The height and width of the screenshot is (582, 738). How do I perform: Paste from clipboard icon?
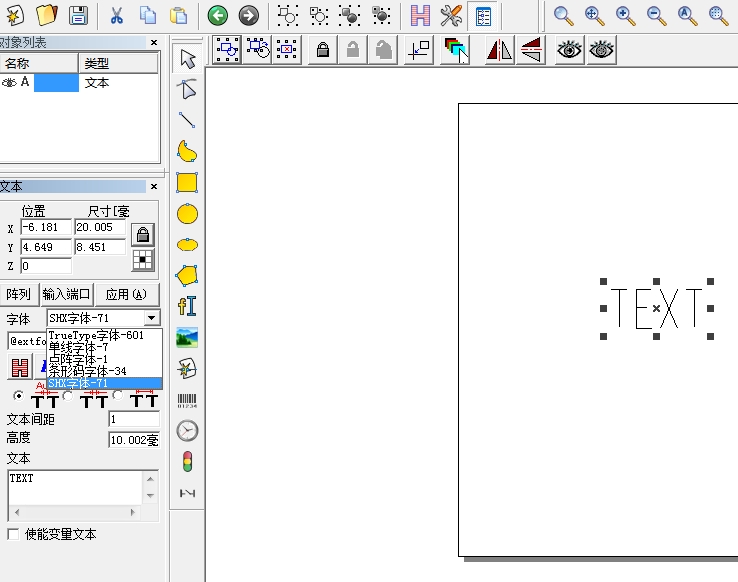pos(178,15)
